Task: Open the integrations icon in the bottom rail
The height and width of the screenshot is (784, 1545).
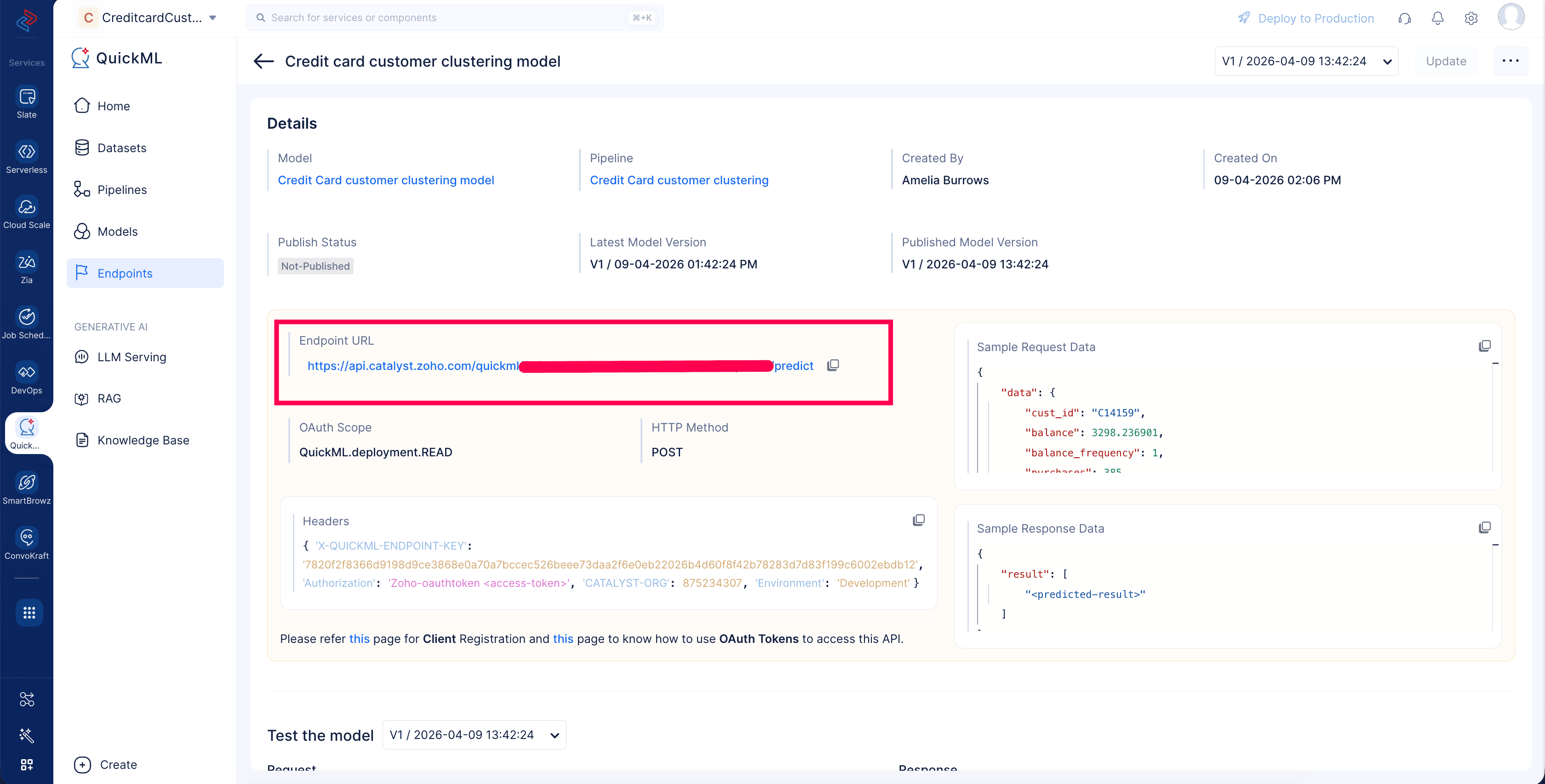Action: [27, 699]
